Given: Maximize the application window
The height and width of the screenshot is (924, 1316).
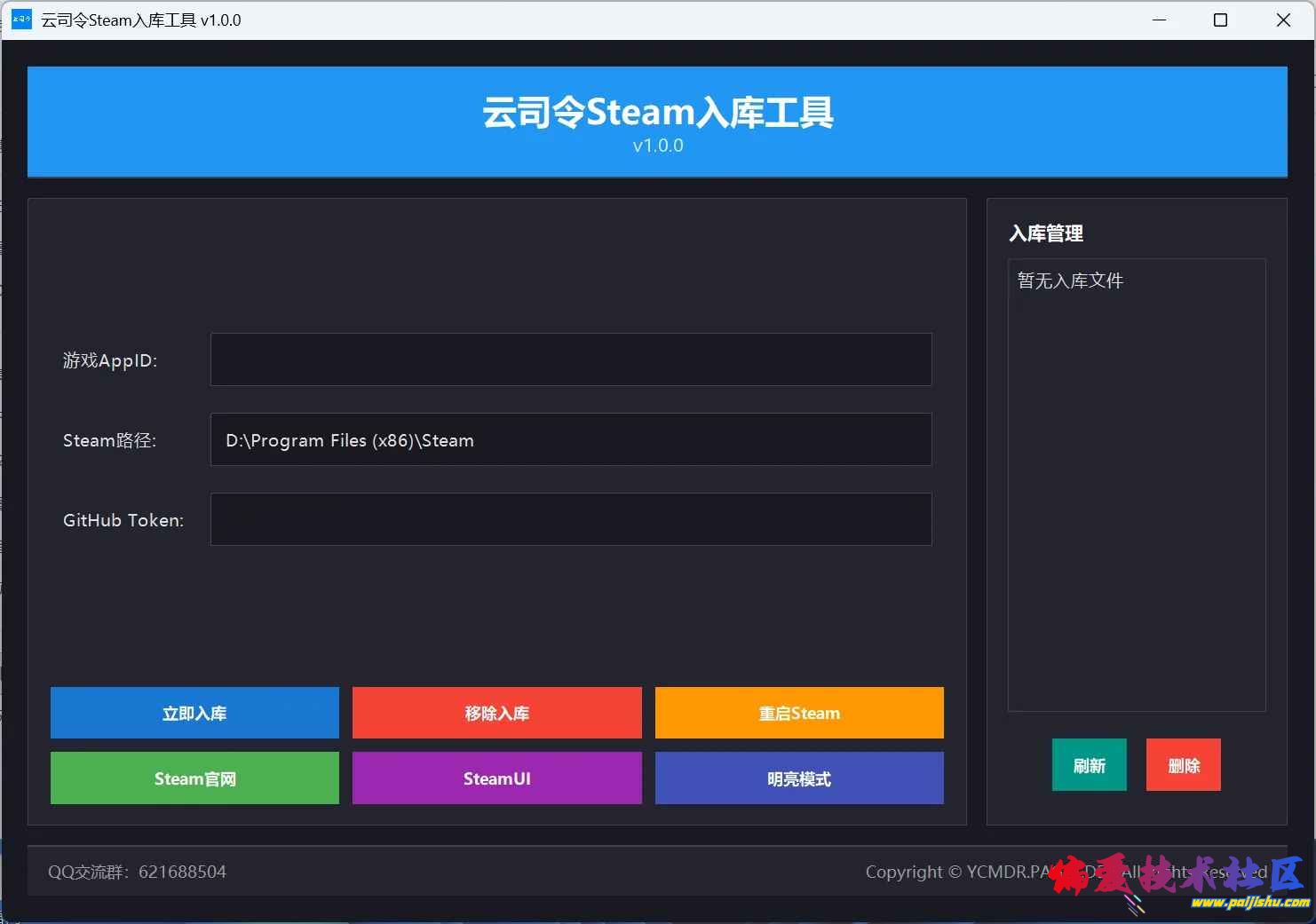Looking at the screenshot, I should click(x=1220, y=20).
